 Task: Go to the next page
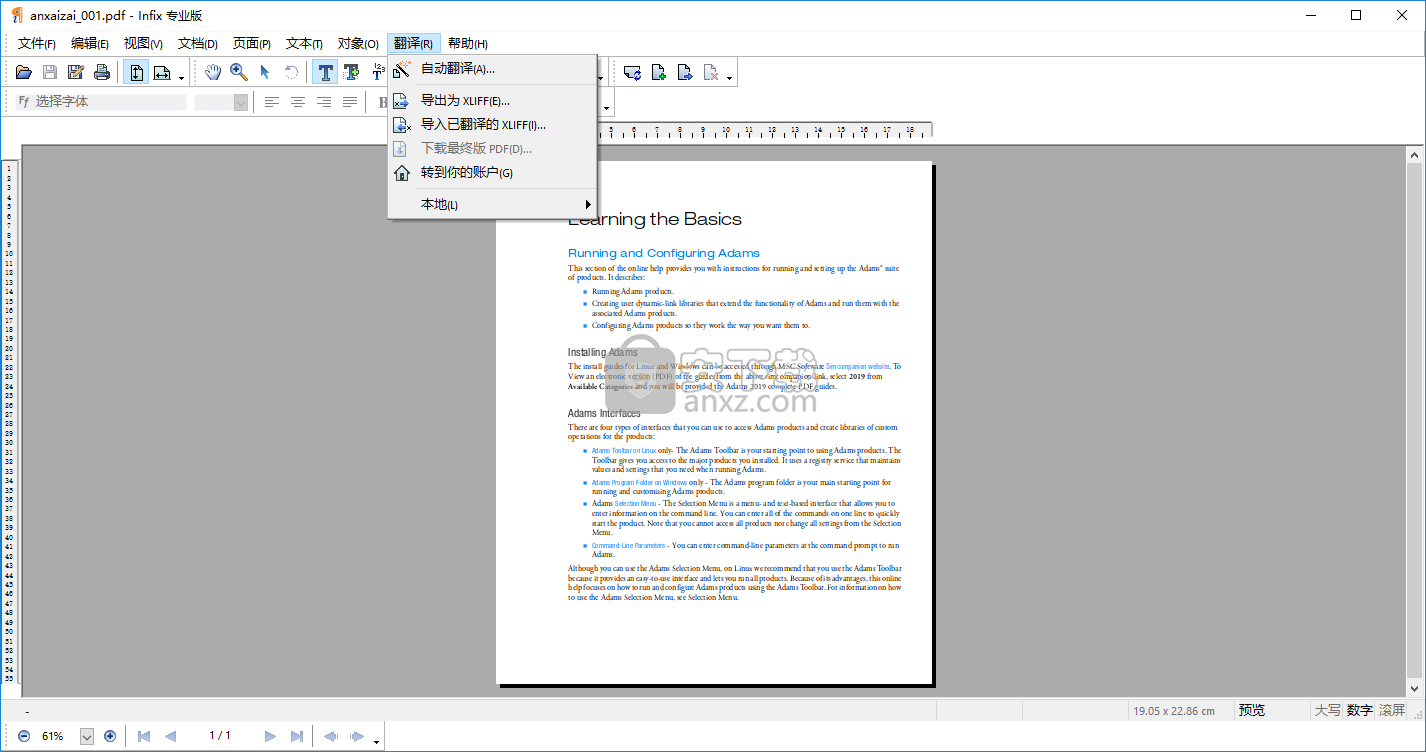270,736
